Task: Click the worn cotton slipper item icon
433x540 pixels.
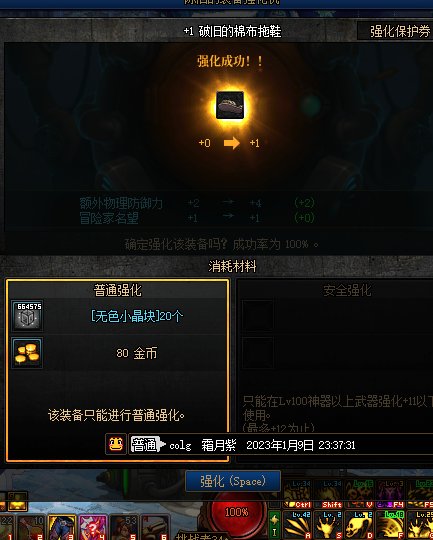Action: point(230,105)
